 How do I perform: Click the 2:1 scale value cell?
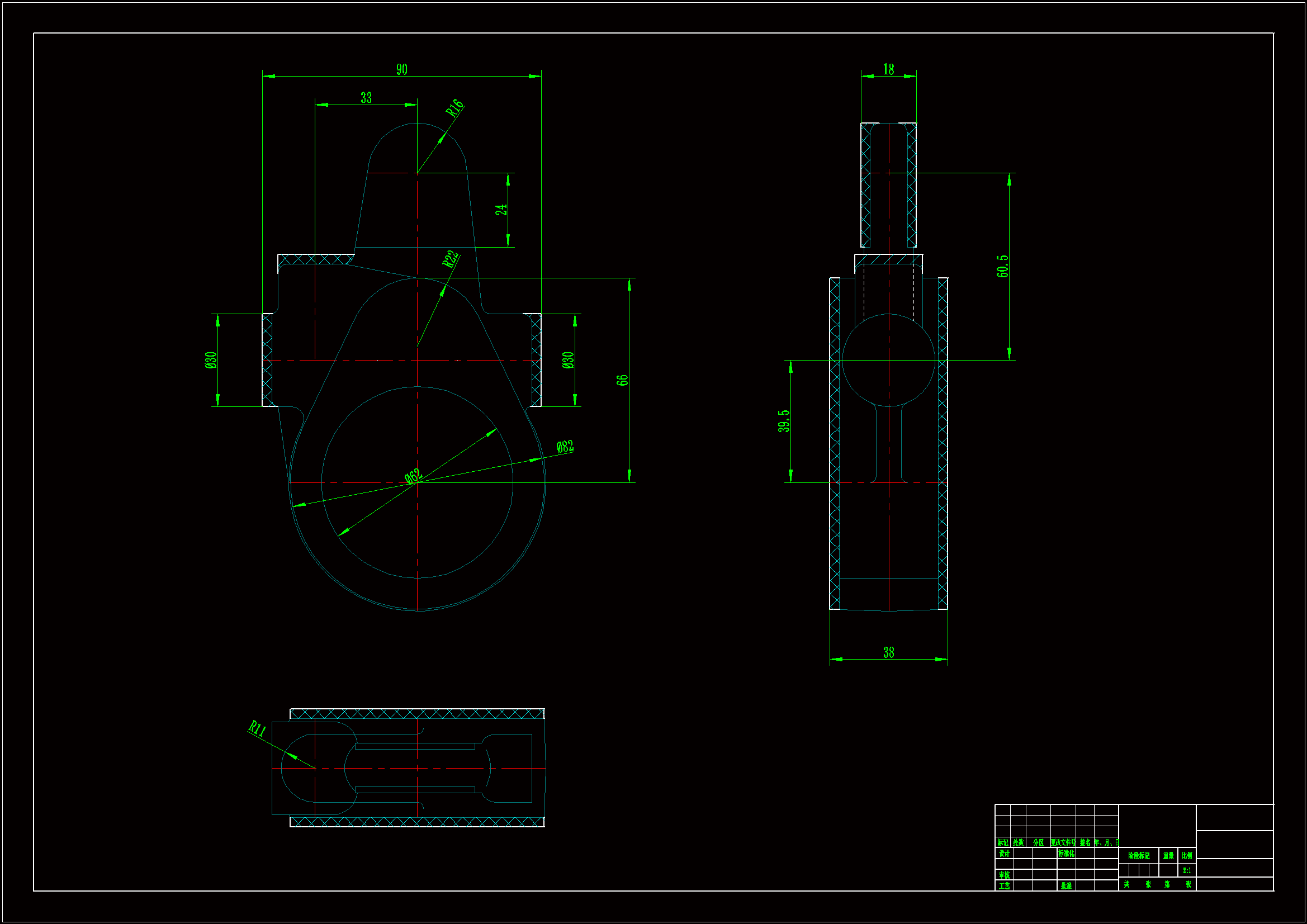tap(1187, 870)
